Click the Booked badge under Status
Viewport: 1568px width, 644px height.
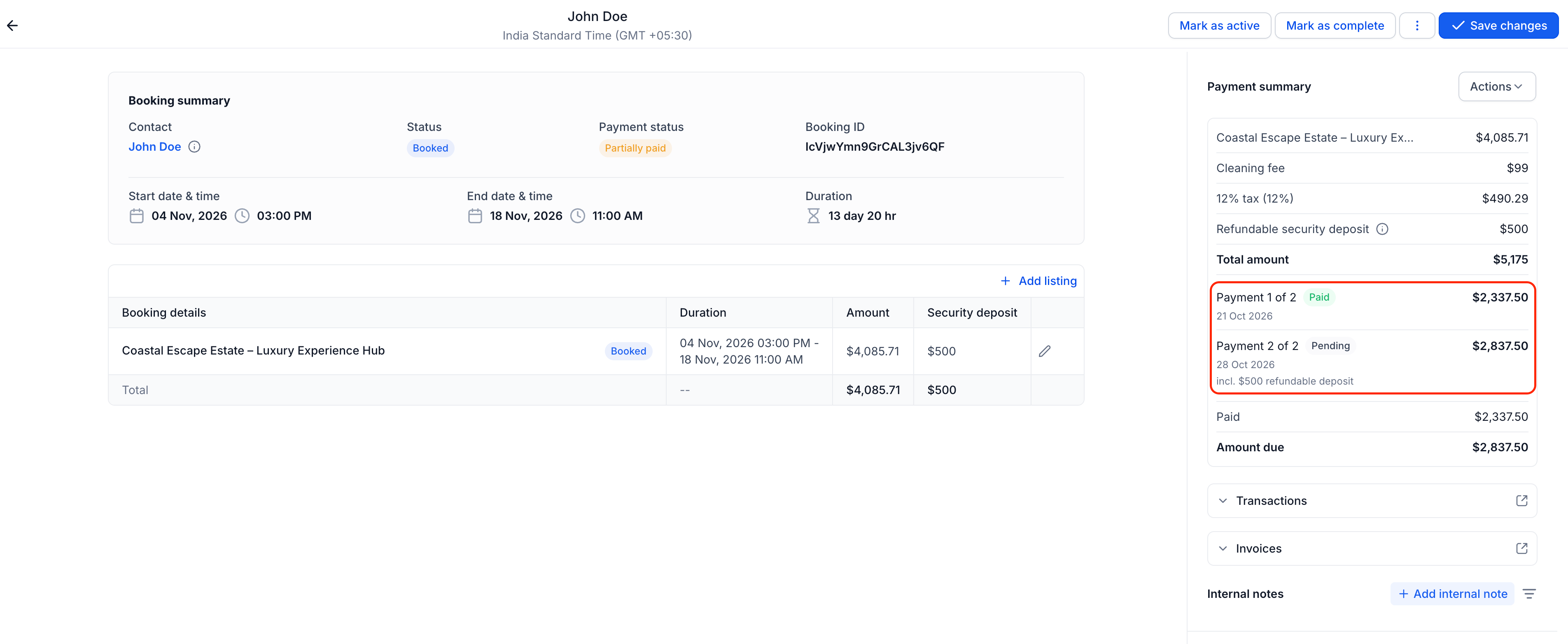[x=430, y=148]
